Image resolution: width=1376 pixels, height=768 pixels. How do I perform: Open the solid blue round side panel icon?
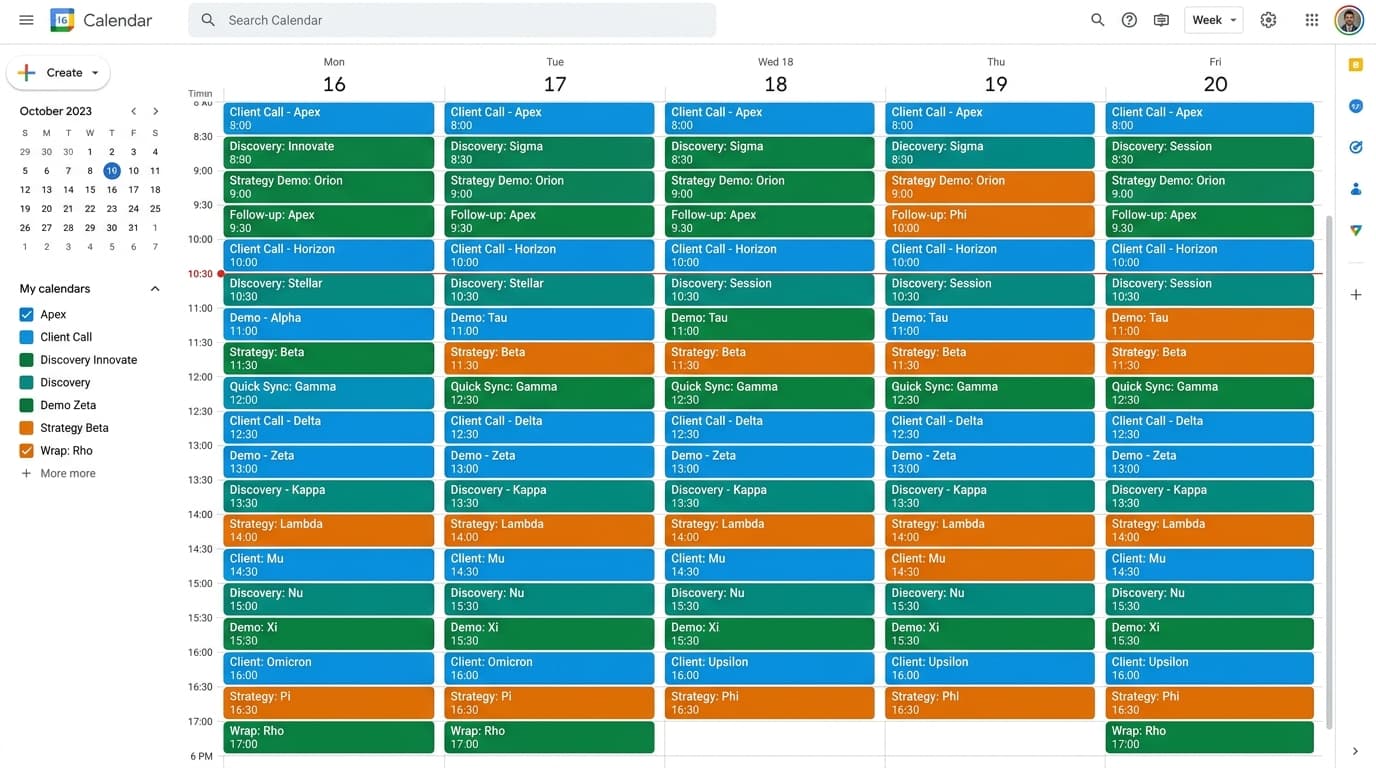point(1356,106)
